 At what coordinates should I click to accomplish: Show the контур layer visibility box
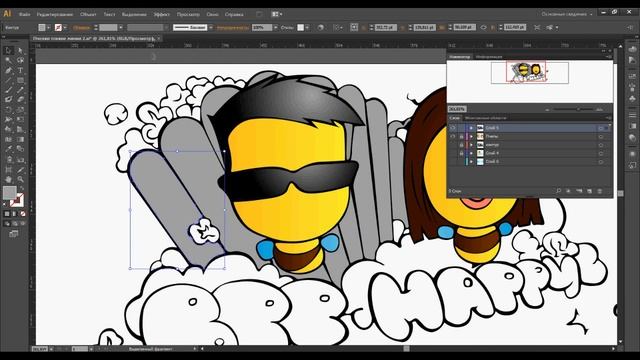coord(453,145)
